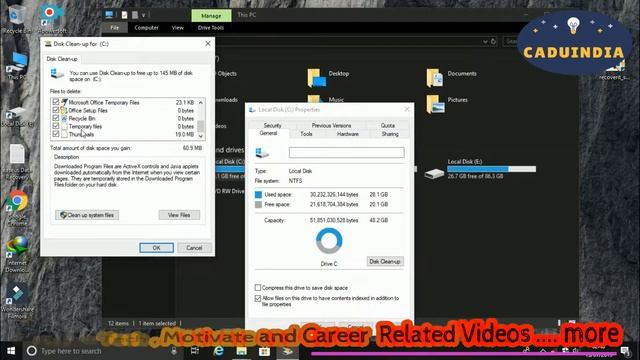640x360 pixels.
Task: Launch Wondershare Filmora desktop icon
Action: [17, 301]
